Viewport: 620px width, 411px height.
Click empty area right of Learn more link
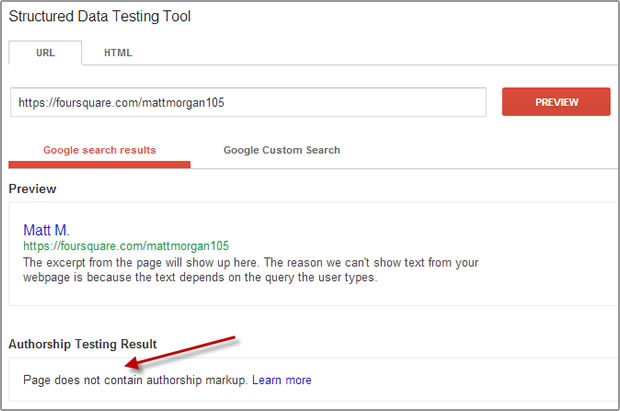point(455,380)
